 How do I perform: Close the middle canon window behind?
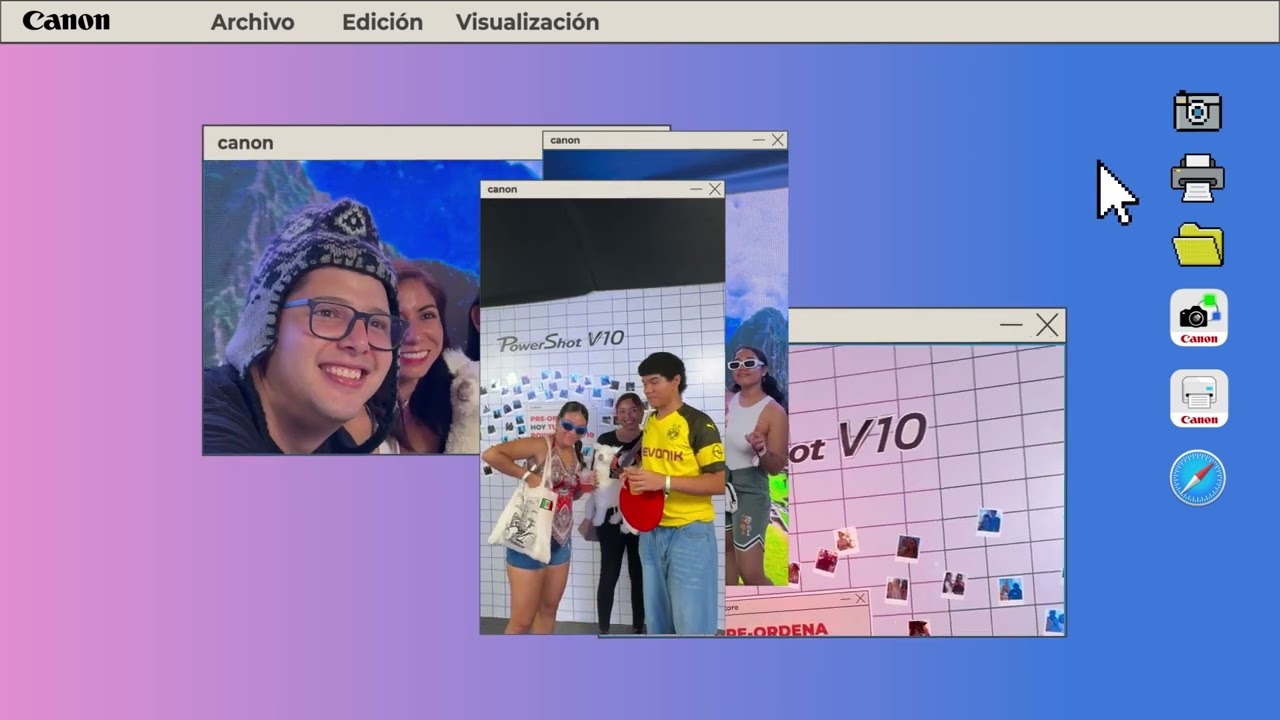(x=778, y=140)
